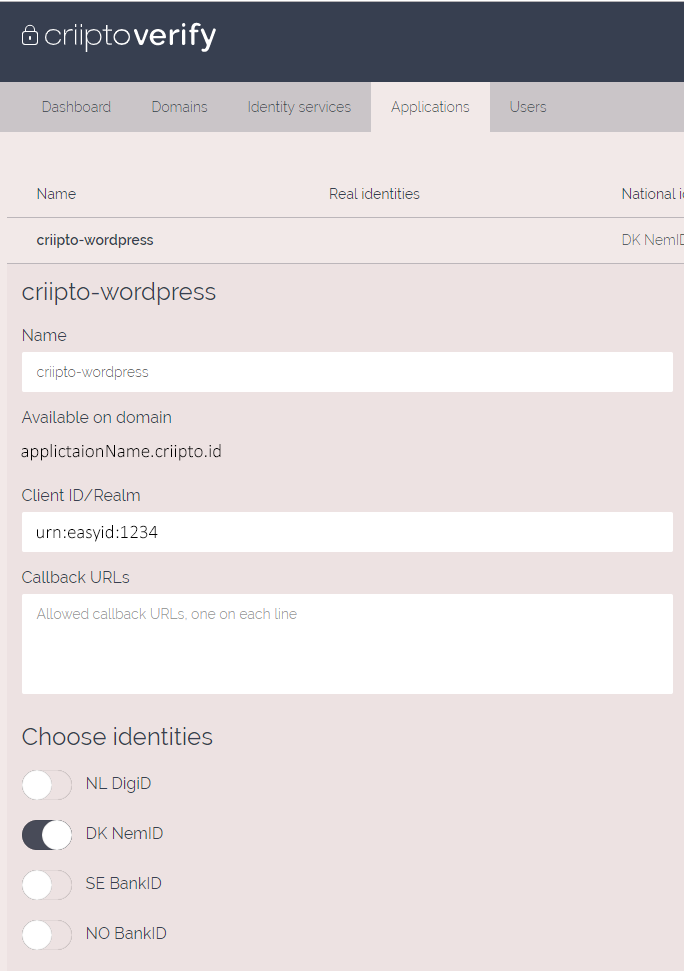This screenshot has width=684, height=971.
Task: Go to the Identity services tab
Action: pyautogui.click(x=299, y=107)
